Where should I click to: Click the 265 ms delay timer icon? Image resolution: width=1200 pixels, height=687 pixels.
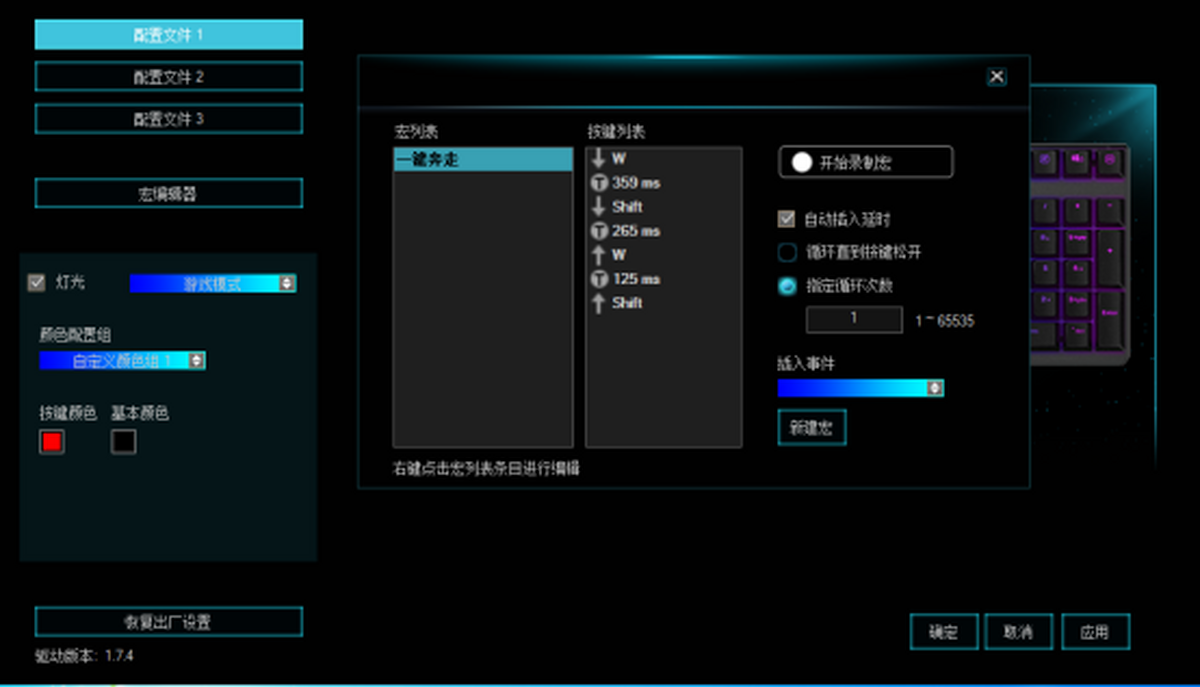coord(599,231)
